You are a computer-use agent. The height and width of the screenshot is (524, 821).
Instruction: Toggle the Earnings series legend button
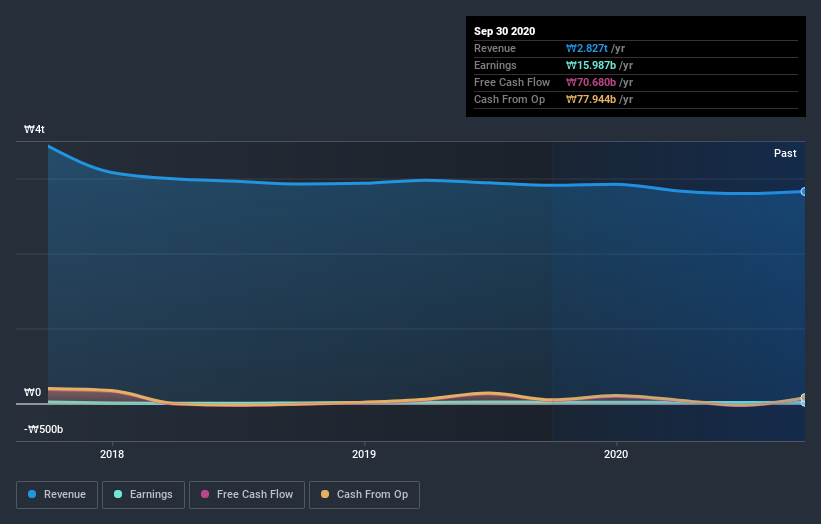143,495
